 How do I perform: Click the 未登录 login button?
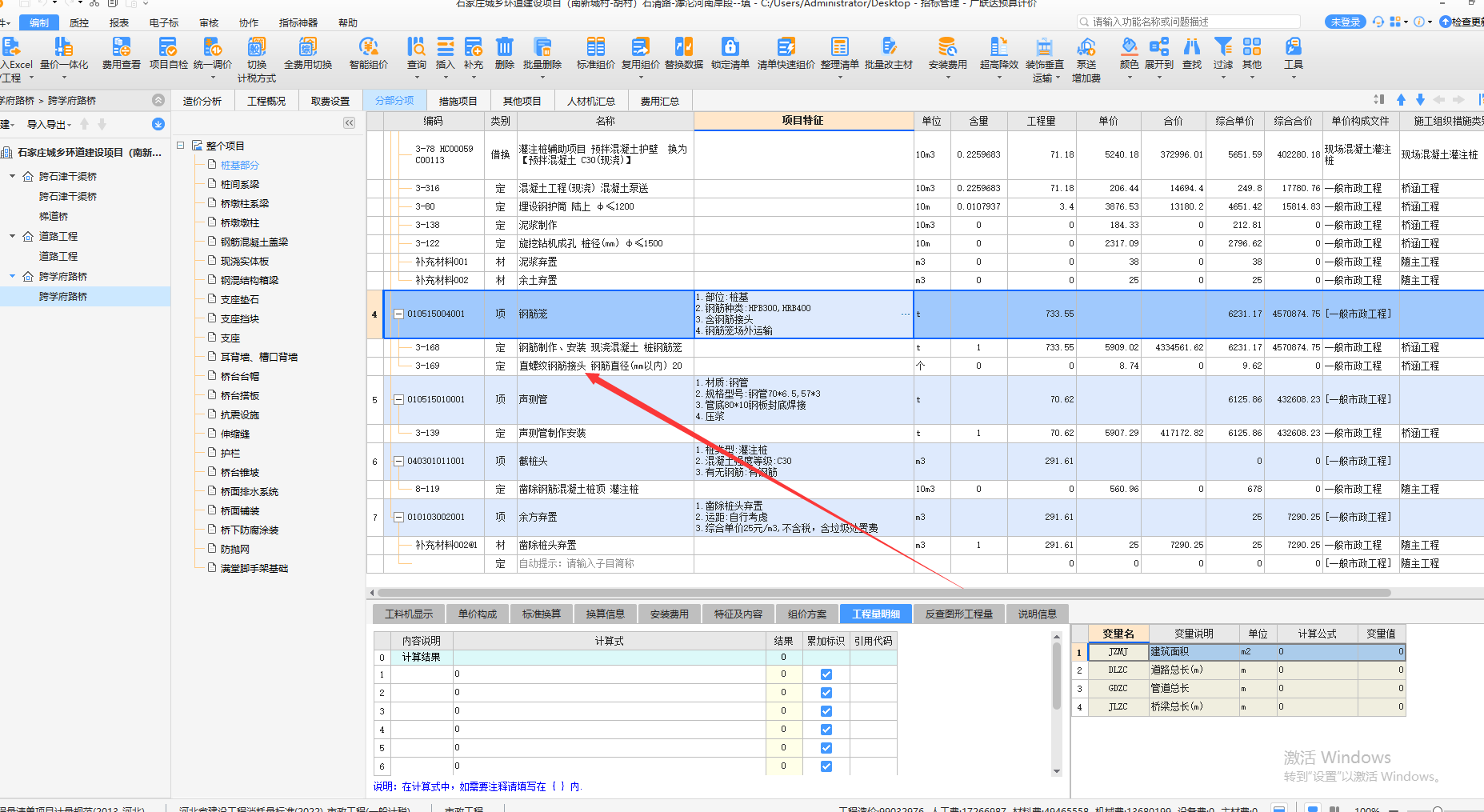coord(1346,22)
